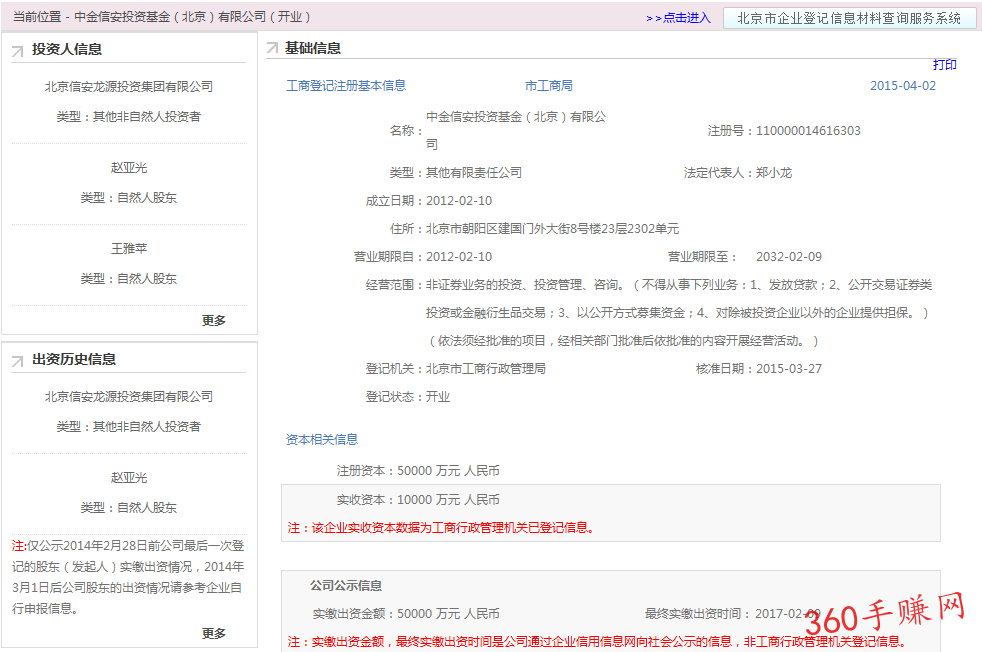Click 登记状态 value 开业
982x652 pixels.
pyautogui.click(x=438, y=397)
